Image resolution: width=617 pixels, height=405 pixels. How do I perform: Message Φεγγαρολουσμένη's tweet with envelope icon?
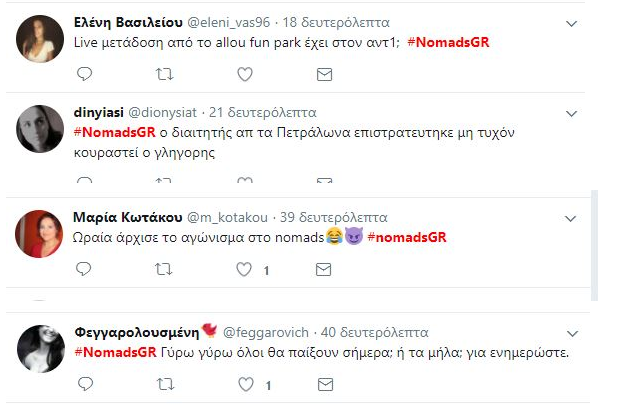(324, 384)
